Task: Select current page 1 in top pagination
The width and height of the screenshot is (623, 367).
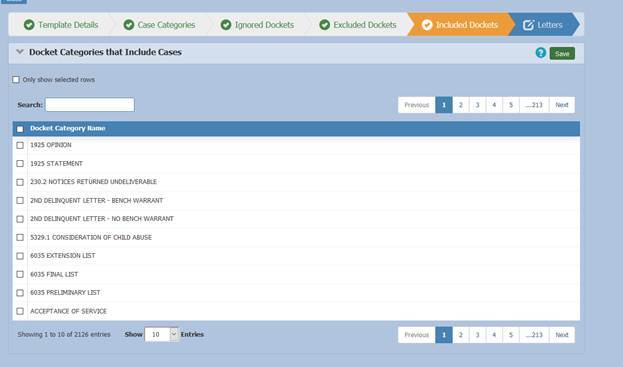Action: point(444,105)
